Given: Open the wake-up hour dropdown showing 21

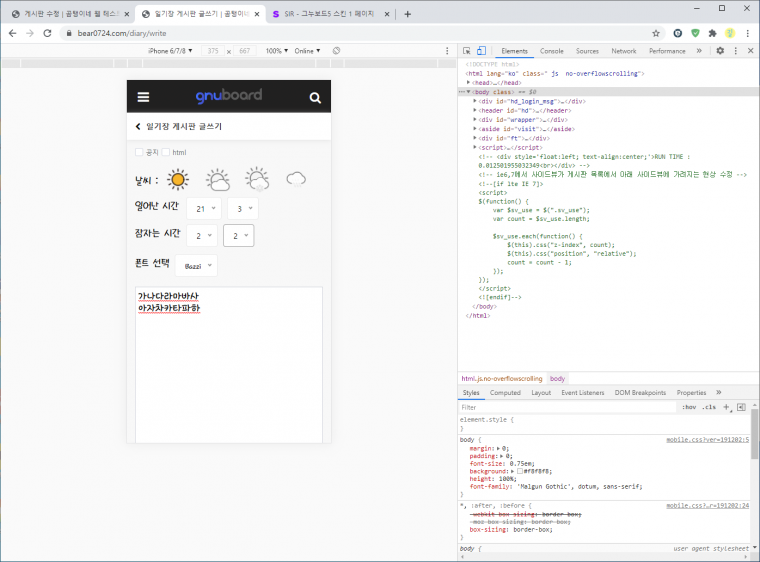Looking at the screenshot, I should 206,209.
